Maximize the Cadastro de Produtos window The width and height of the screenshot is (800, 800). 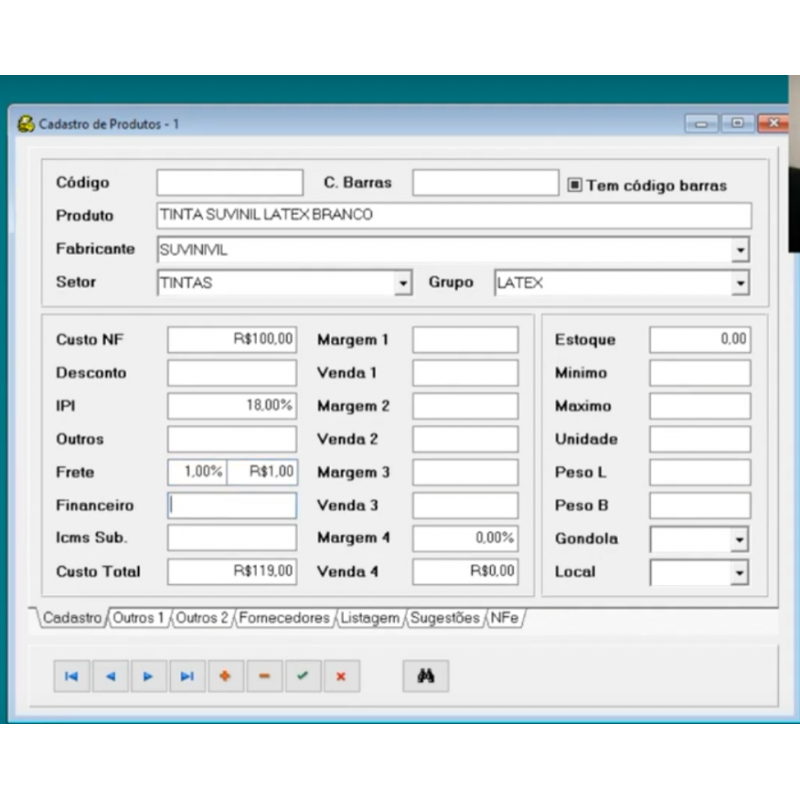[737, 123]
